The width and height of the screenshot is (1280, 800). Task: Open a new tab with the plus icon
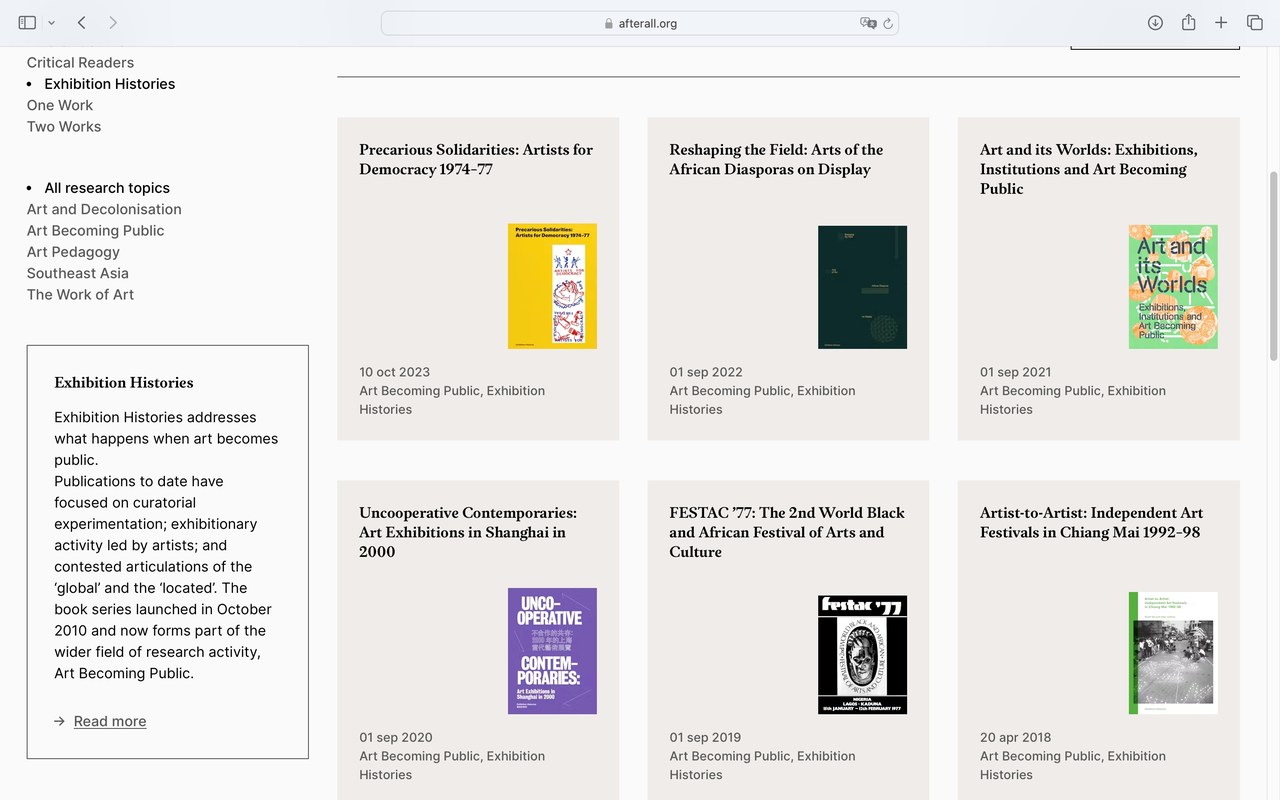(x=1221, y=22)
